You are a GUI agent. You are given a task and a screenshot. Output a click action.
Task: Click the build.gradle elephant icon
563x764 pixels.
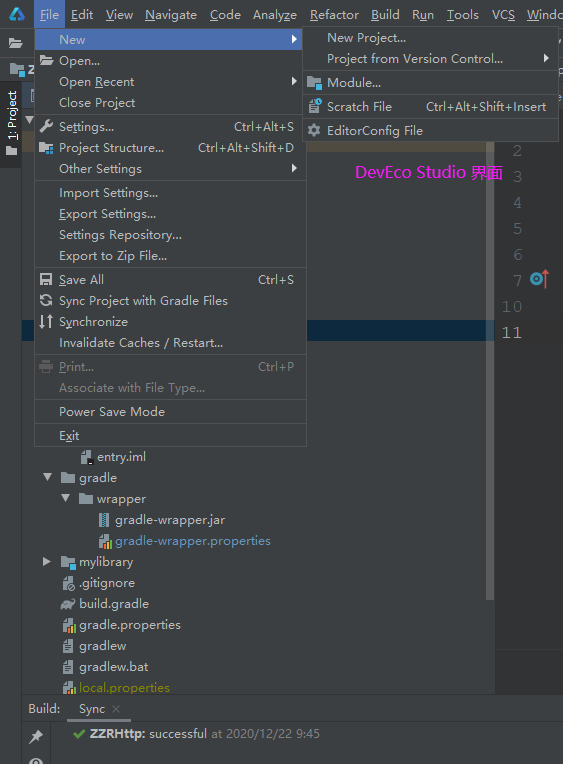coord(68,604)
